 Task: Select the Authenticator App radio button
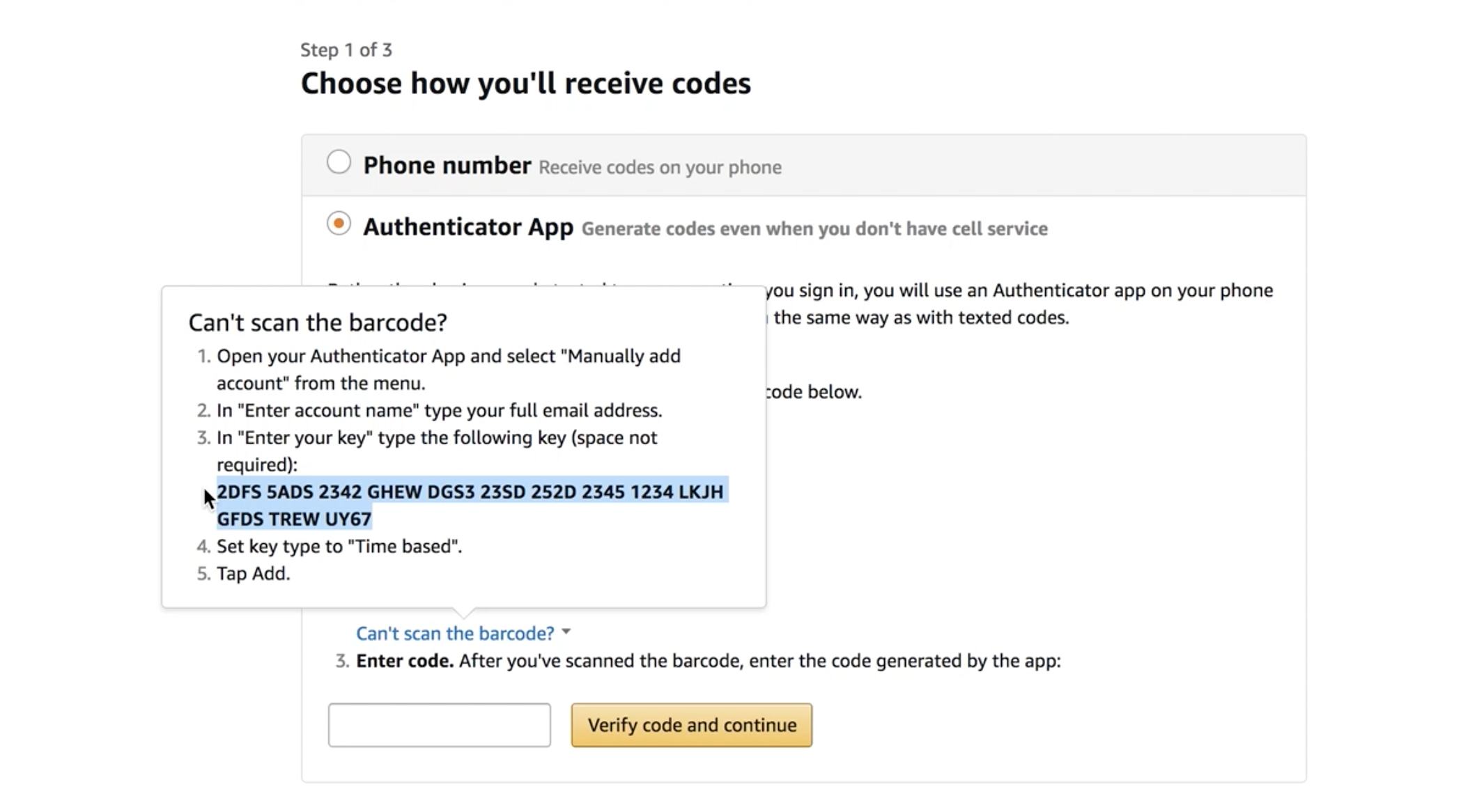tap(339, 224)
